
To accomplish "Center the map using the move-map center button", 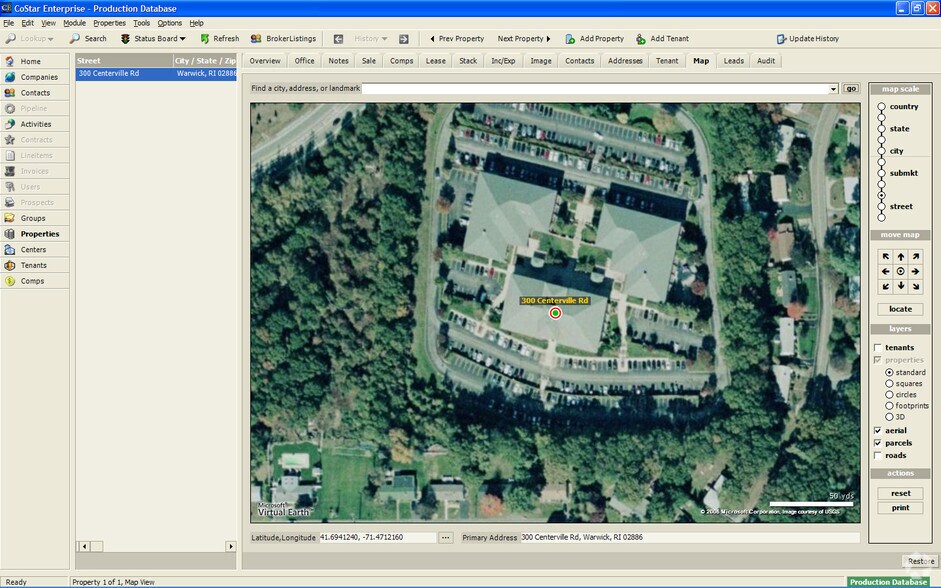I will point(900,271).
